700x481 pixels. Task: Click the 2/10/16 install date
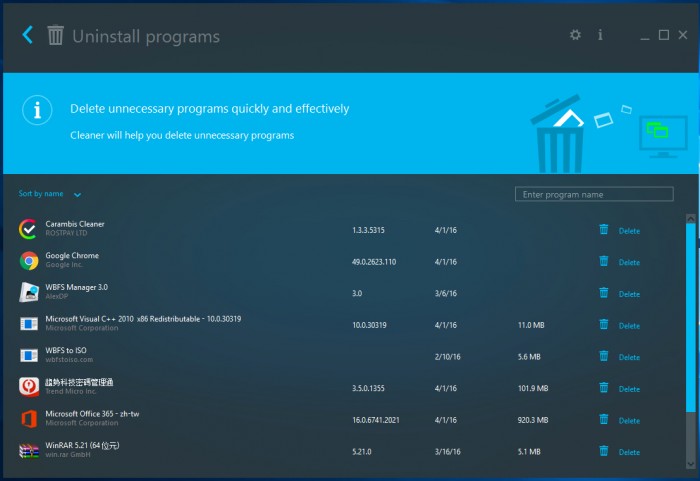(x=447, y=356)
